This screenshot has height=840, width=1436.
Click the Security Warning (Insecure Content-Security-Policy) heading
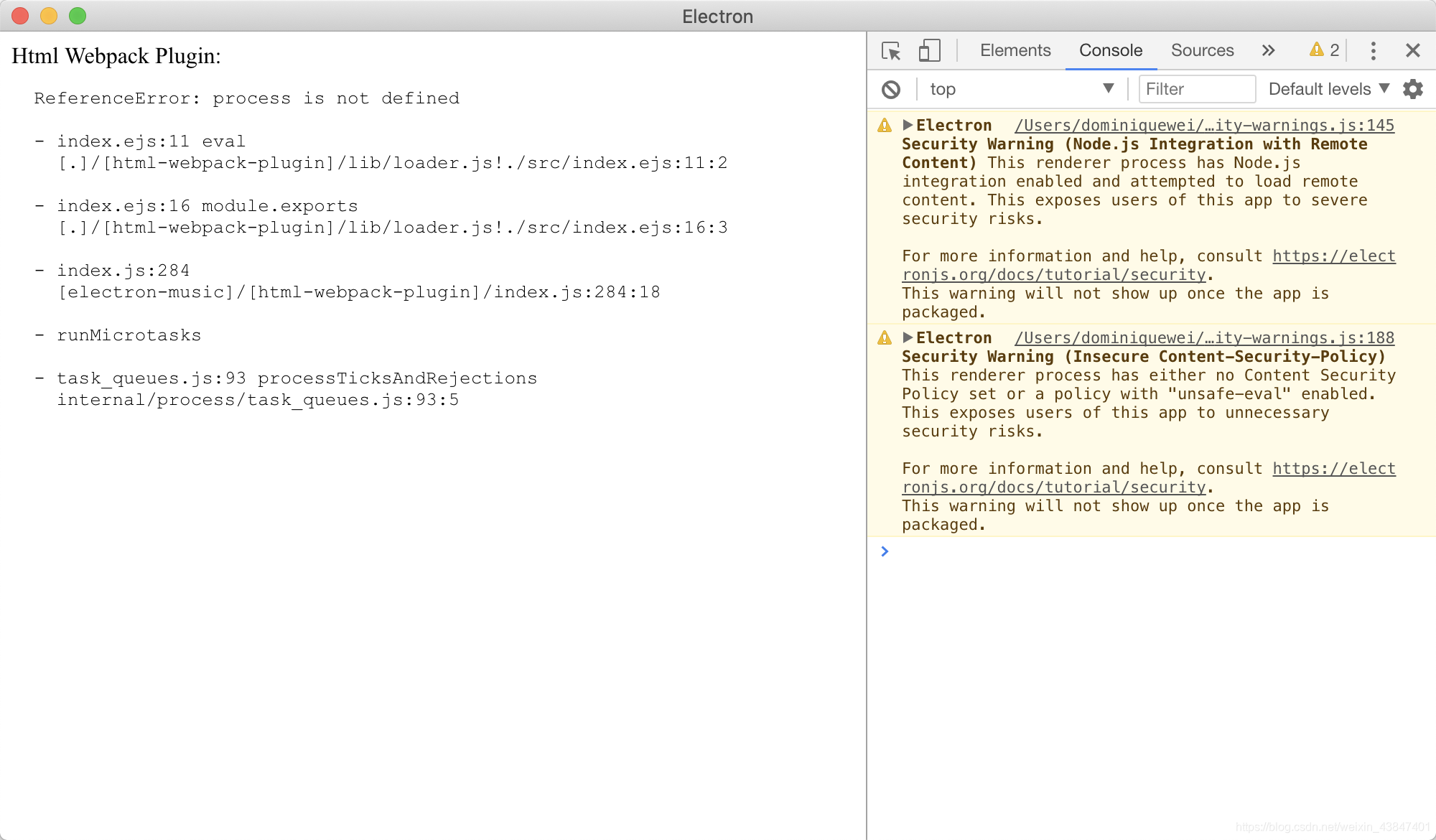(x=1144, y=357)
